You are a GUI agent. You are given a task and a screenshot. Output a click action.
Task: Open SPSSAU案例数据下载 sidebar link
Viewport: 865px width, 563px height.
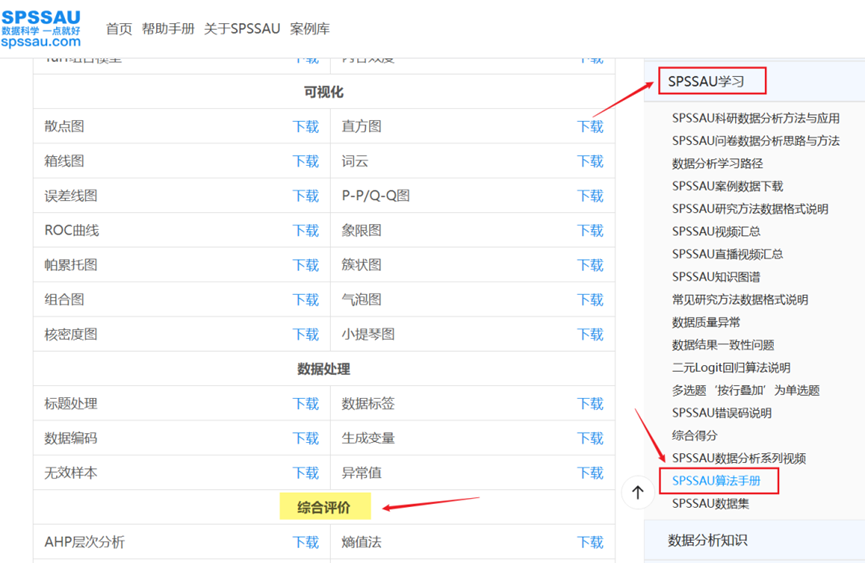coord(728,186)
